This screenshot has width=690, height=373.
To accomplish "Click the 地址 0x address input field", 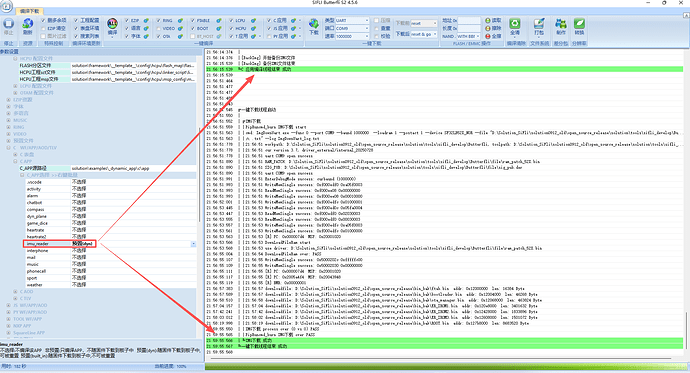I will coord(469,20).
